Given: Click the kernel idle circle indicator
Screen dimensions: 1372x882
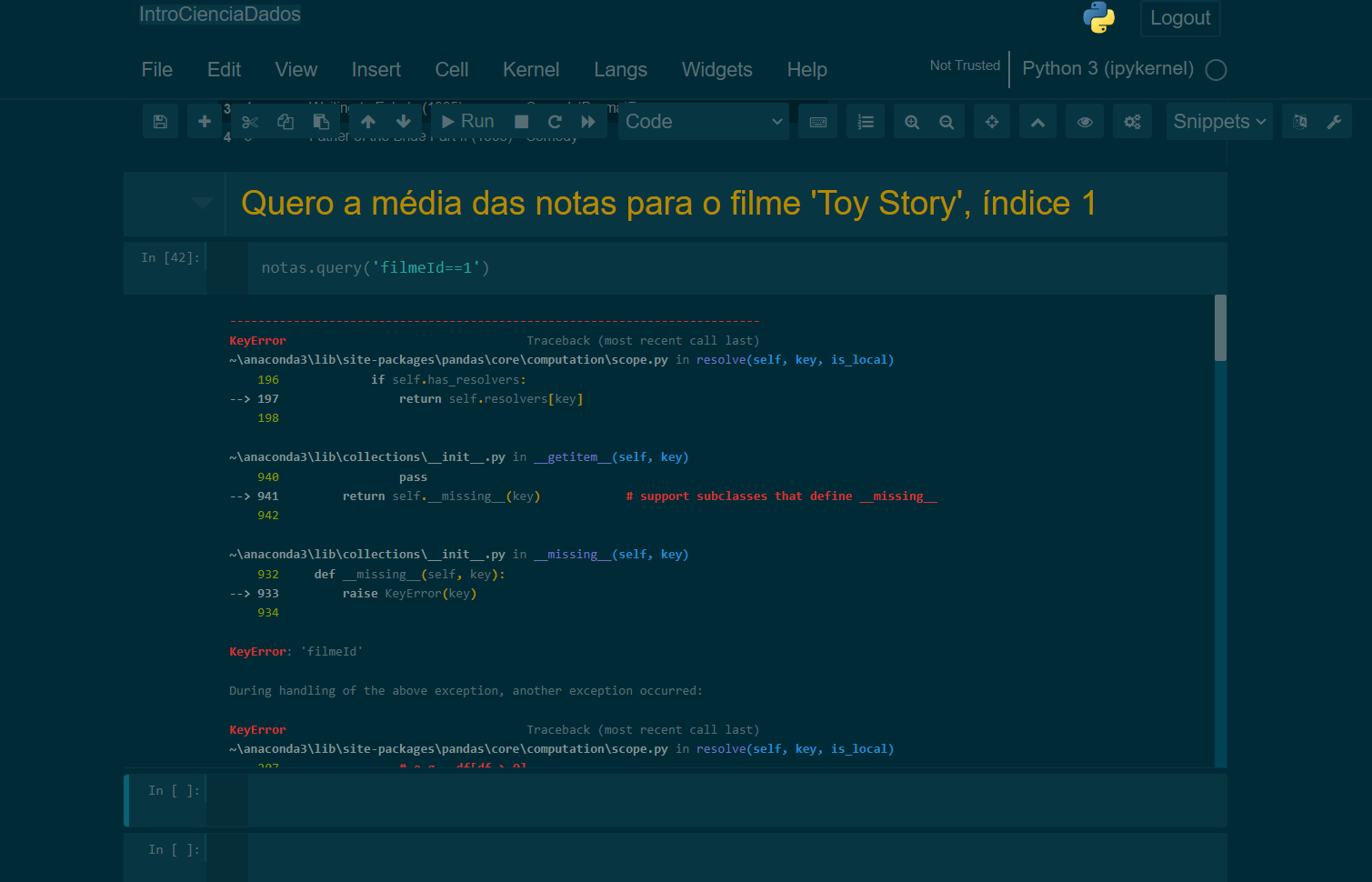Looking at the screenshot, I should click(1217, 70).
